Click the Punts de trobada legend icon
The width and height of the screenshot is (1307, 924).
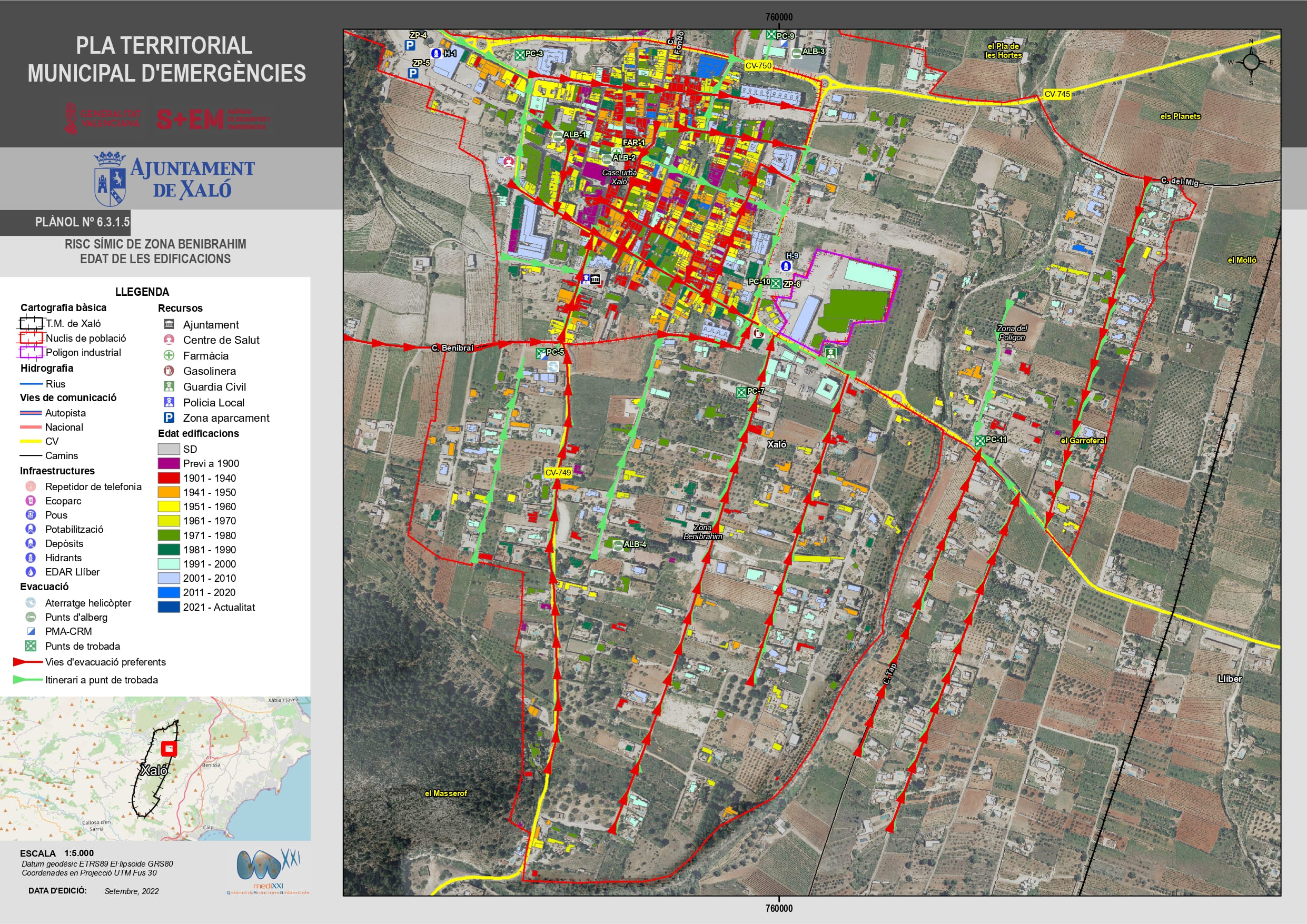(31, 645)
